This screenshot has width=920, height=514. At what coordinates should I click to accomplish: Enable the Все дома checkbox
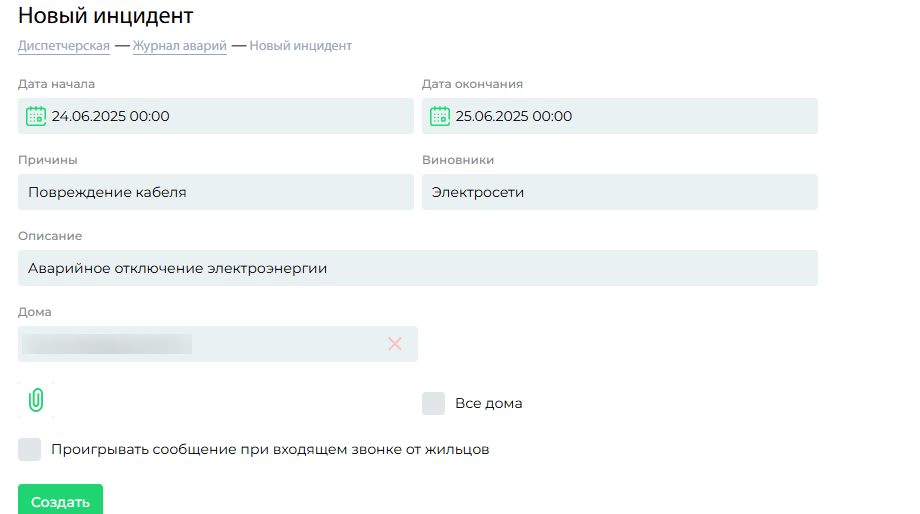(x=434, y=404)
